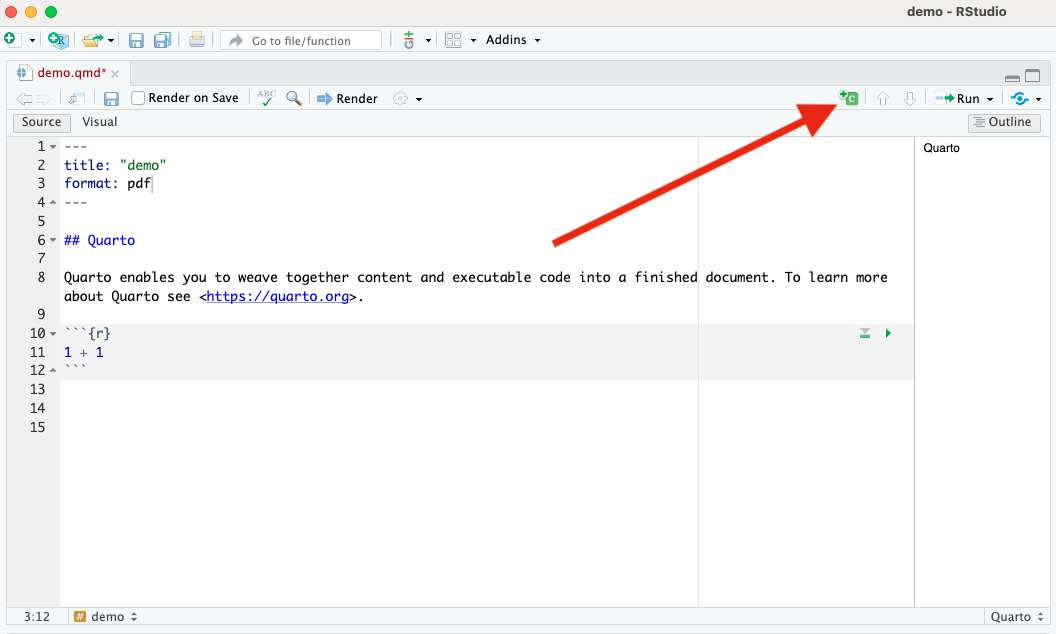
Task: Save the current document with floppy icon
Action: tap(112, 98)
